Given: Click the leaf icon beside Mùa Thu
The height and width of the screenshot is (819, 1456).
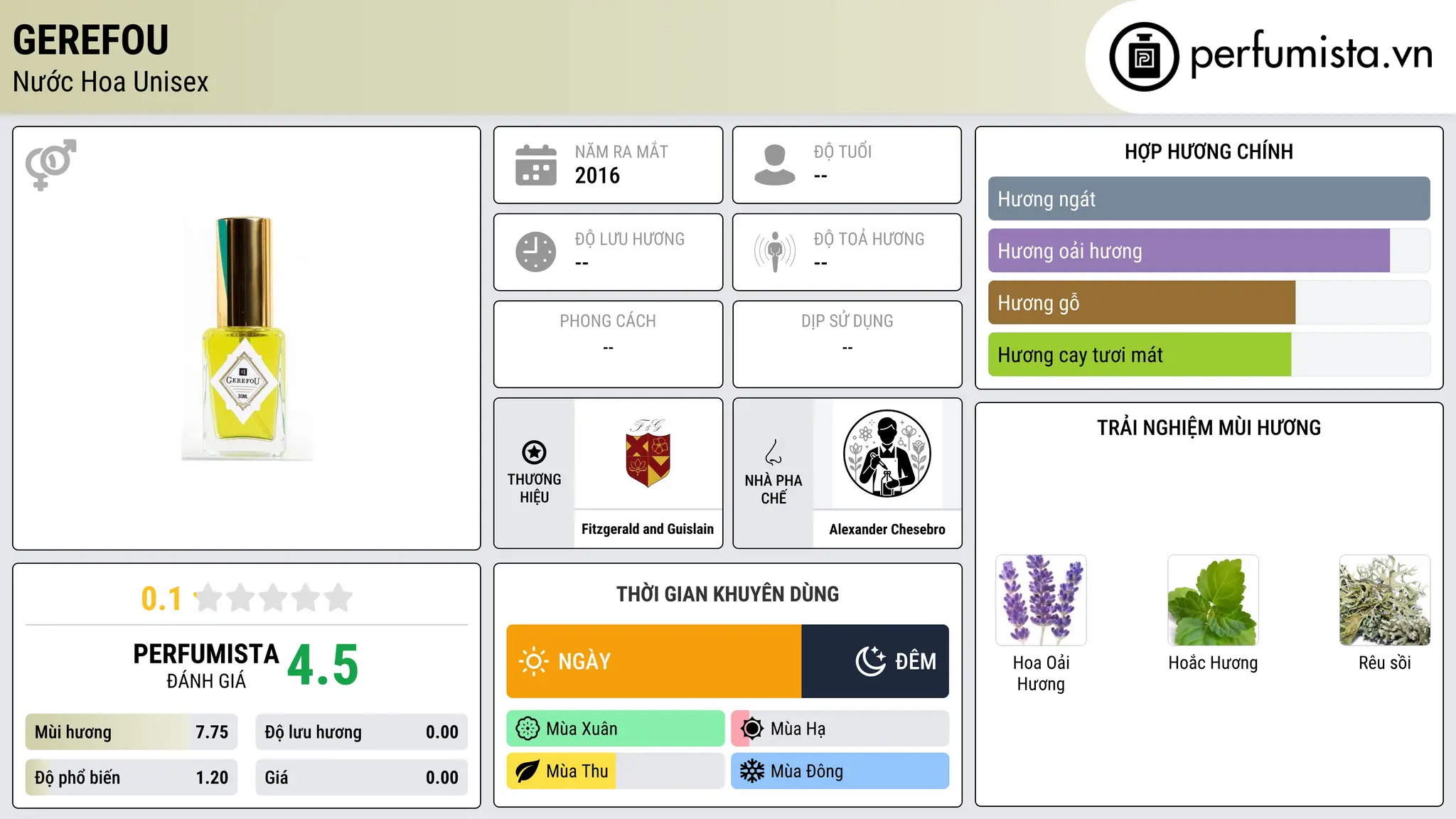Looking at the screenshot, I should pos(528,771).
